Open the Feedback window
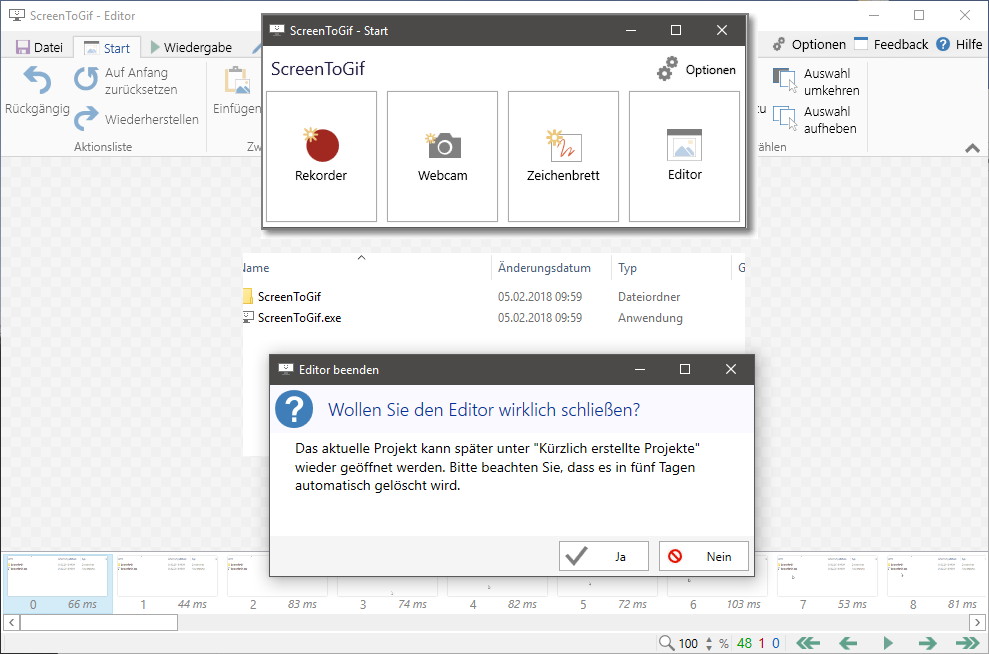989x654 pixels. coord(891,44)
